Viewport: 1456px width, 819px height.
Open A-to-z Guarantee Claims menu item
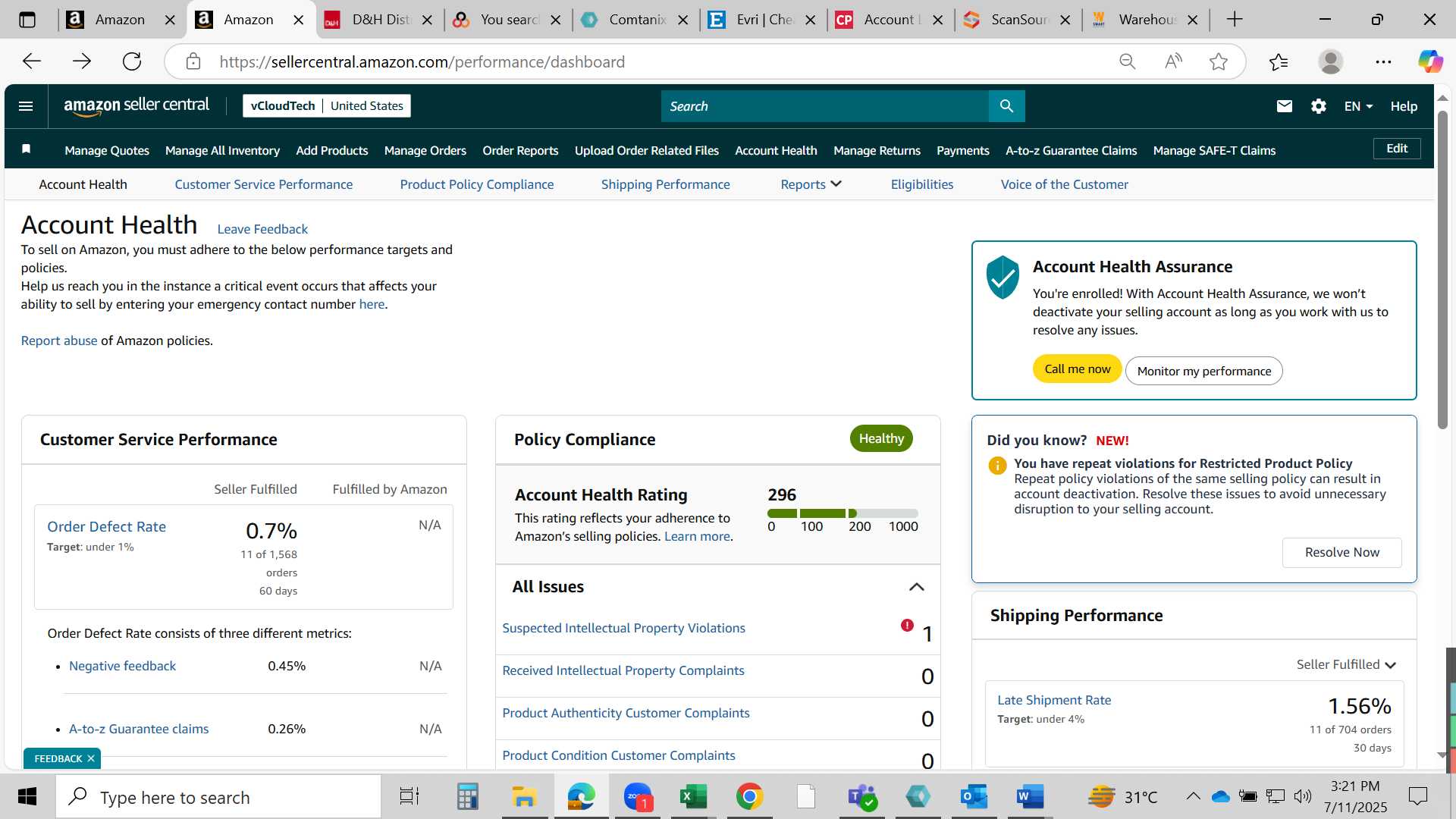click(x=1071, y=150)
